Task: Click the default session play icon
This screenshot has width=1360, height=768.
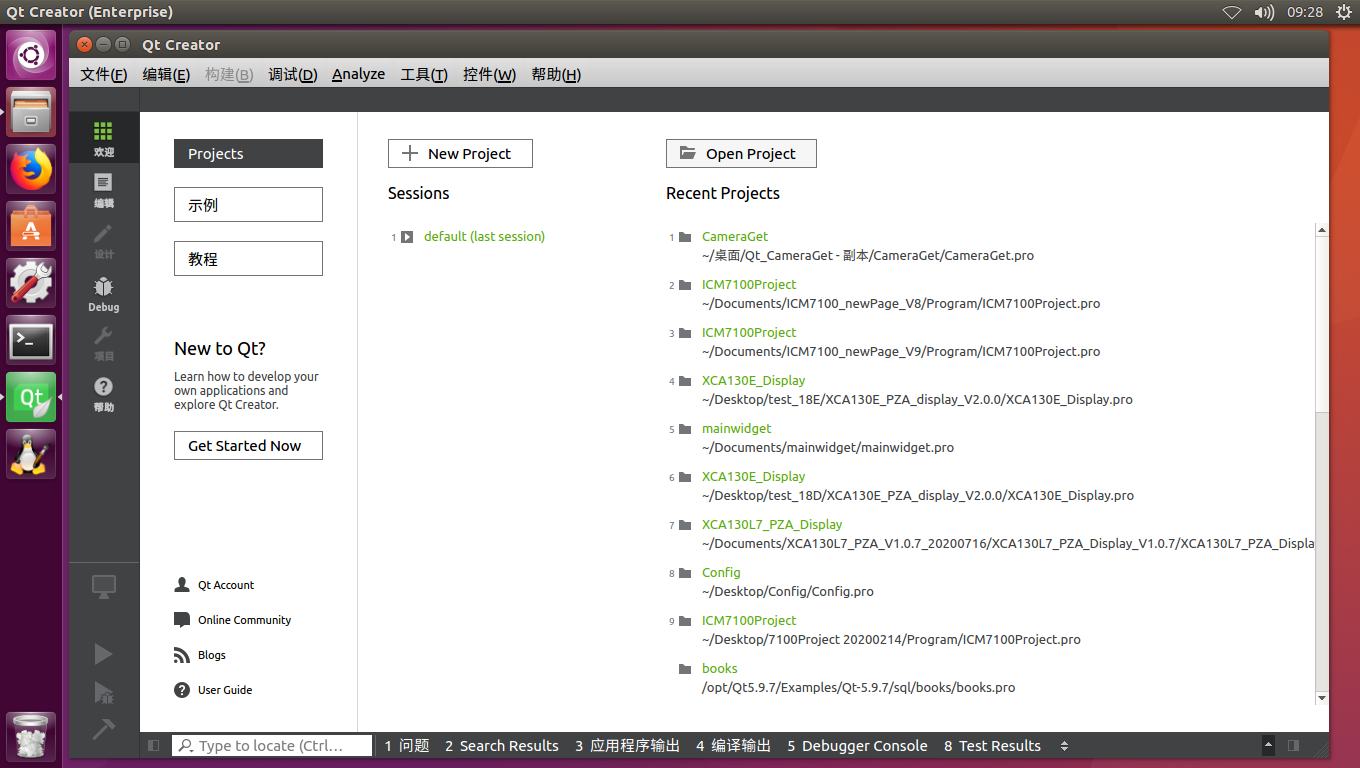Action: click(x=407, y=237)
